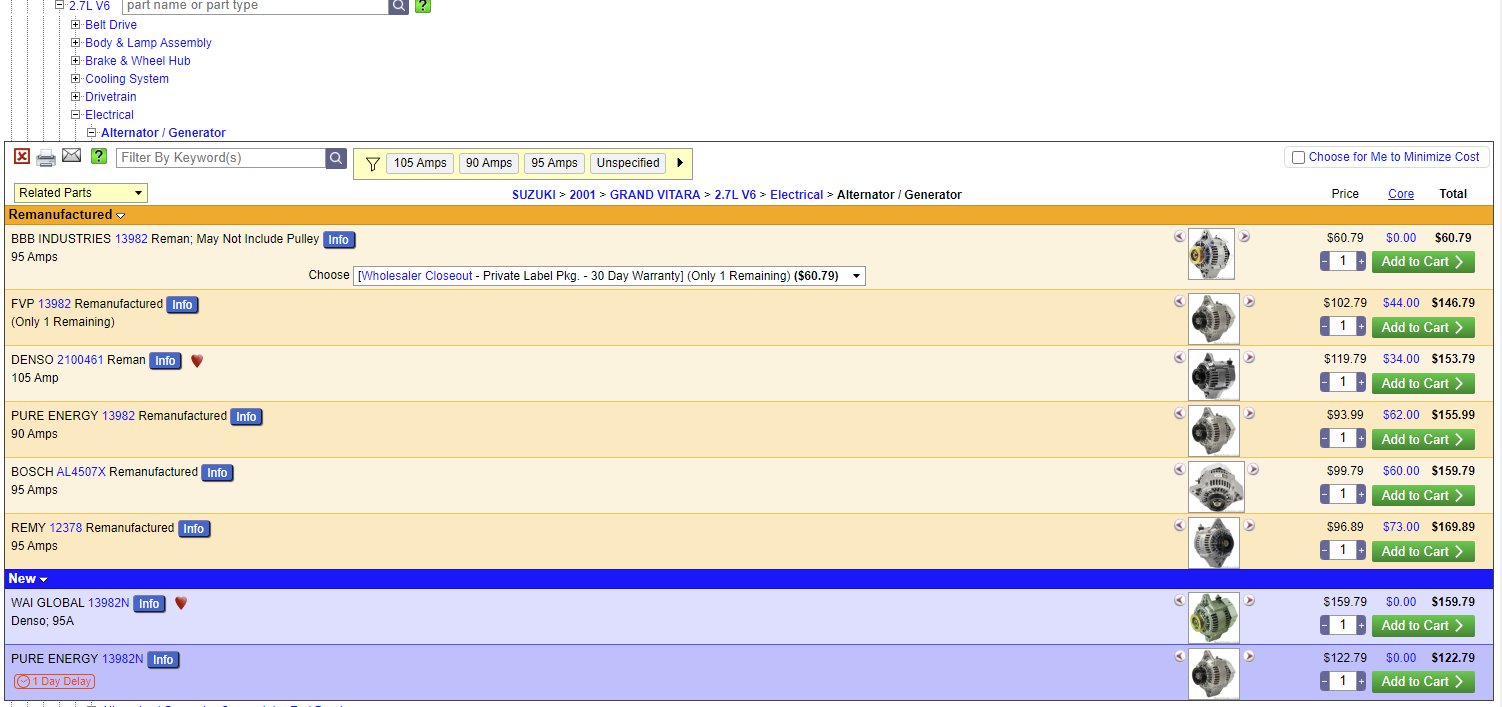Click the heart icon on DENSO 2100461 row
This screenshot has height=707, width=1502.
click(x=197, y=361)
